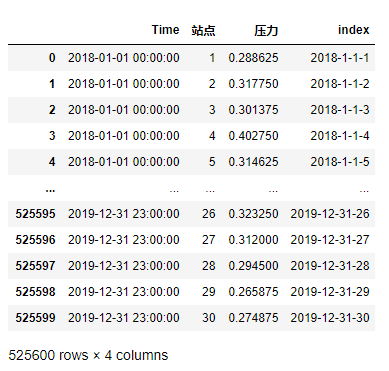Select row label 525598
389x371 pixels.
35,292
